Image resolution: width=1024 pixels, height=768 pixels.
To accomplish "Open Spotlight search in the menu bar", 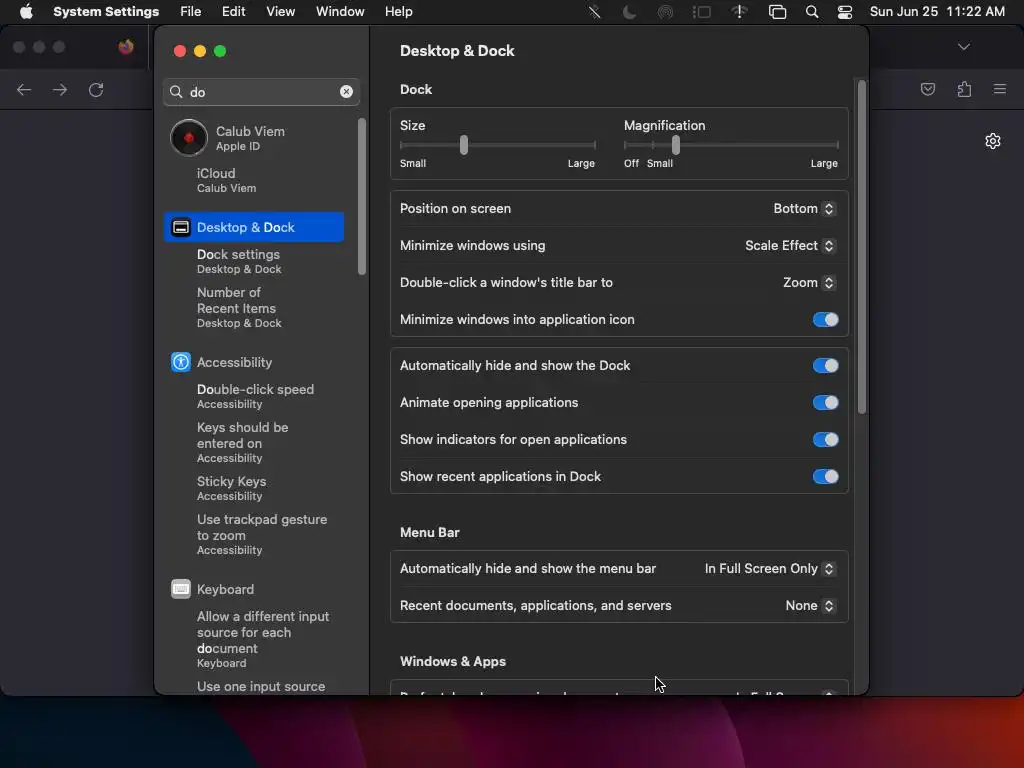I will click(812, 12).
